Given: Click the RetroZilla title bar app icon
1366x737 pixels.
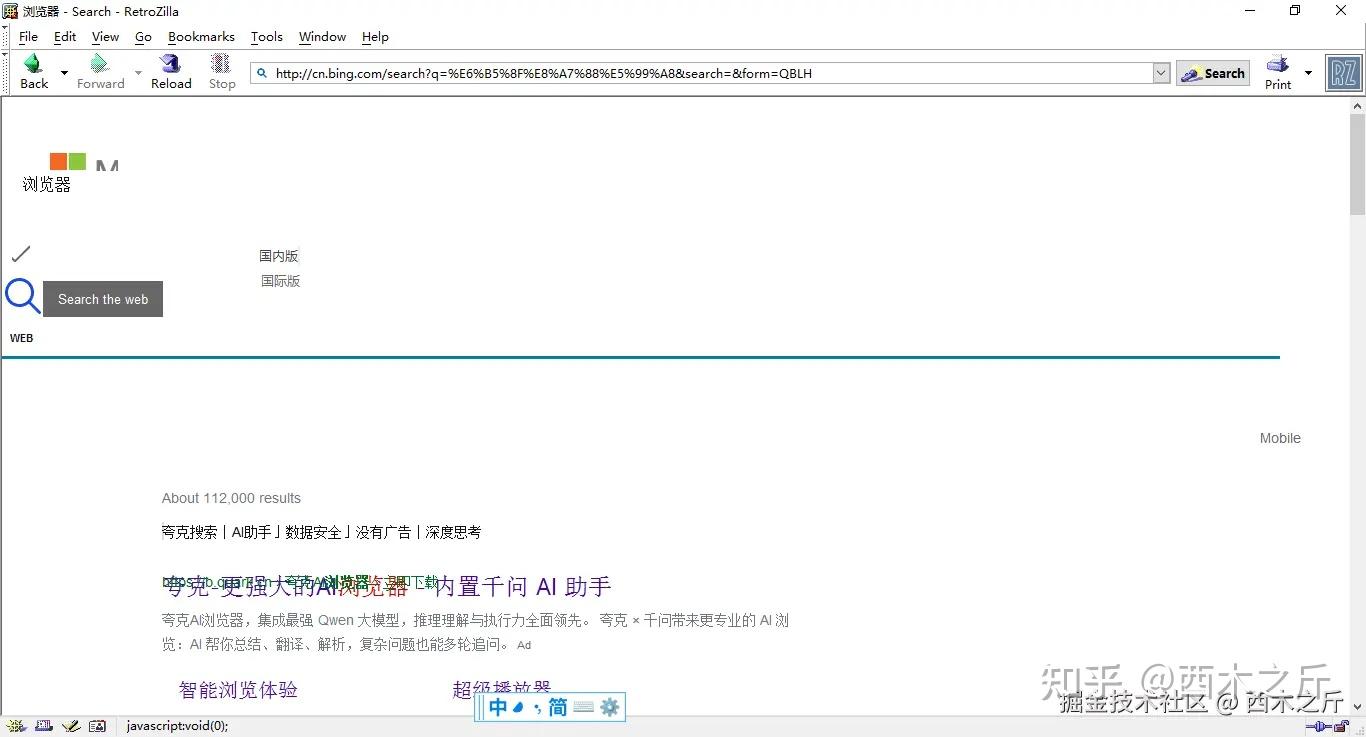Looking at the screenshot, I should point(10,11).
